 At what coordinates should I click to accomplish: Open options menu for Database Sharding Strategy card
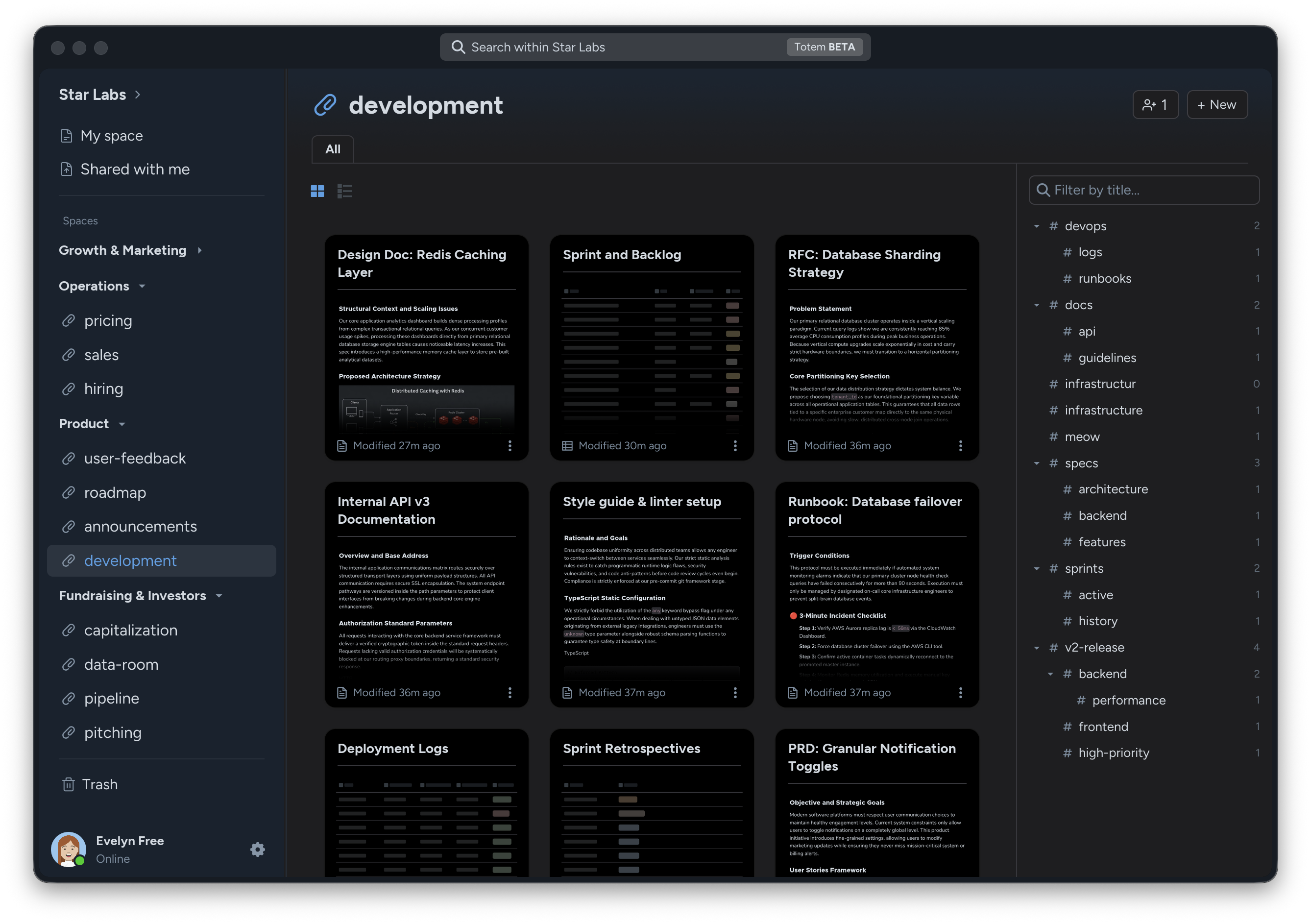(960, 445)
